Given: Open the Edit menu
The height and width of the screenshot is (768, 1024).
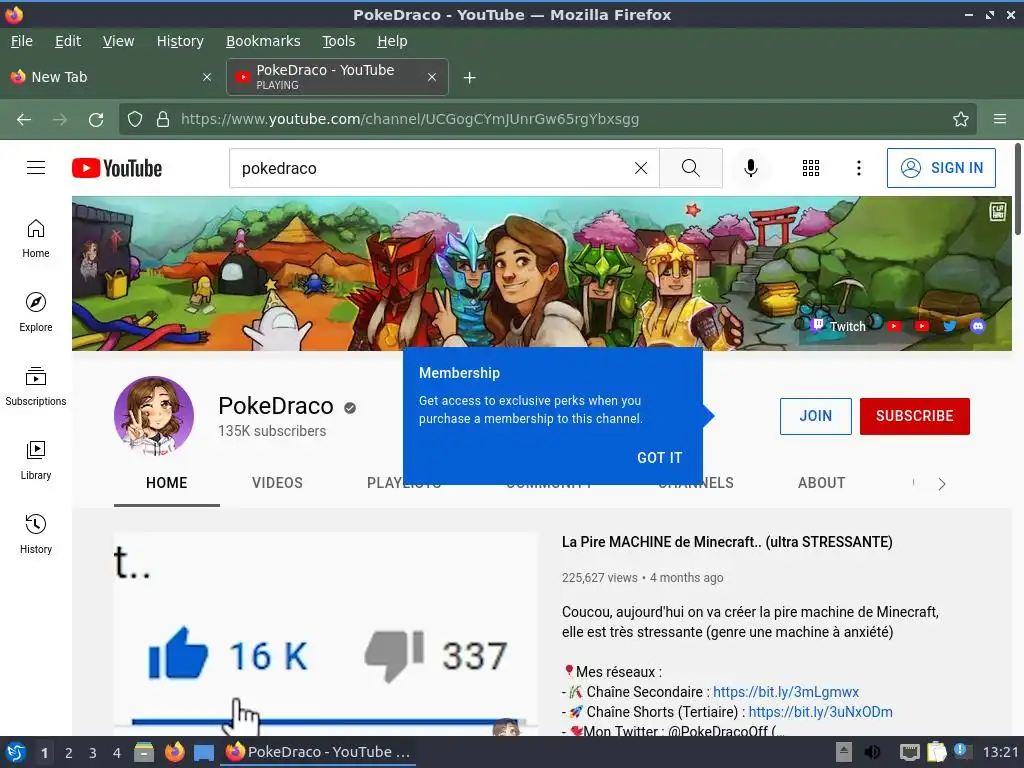Looking at the screenshot, I should pos(68,41).
